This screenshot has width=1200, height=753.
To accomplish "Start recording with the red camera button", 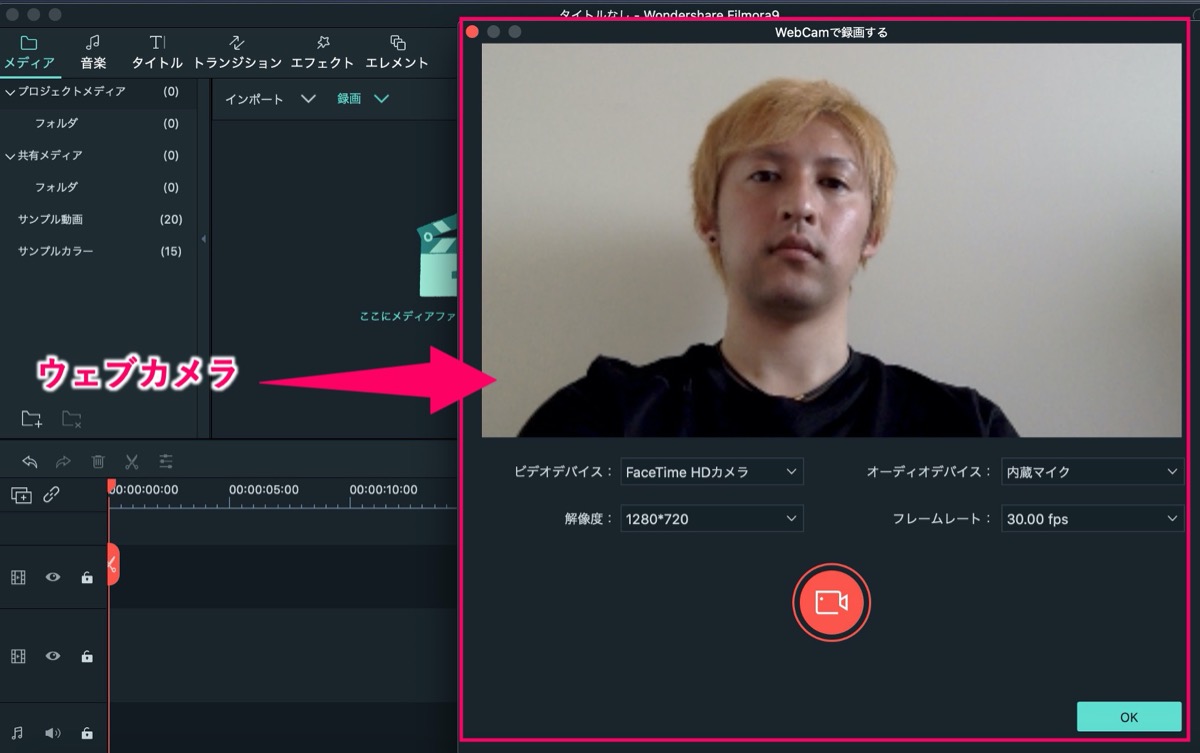I will (x=831, y=602).
